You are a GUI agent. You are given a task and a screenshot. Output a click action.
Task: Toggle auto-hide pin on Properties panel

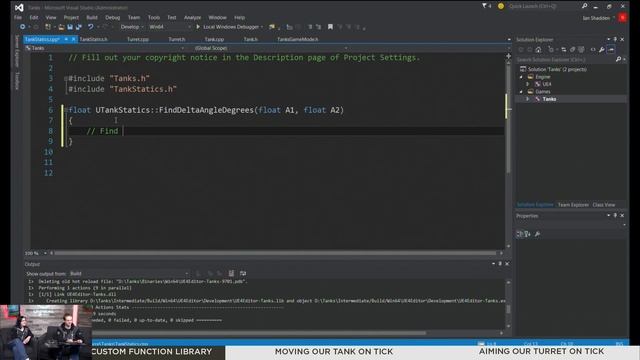615,216
